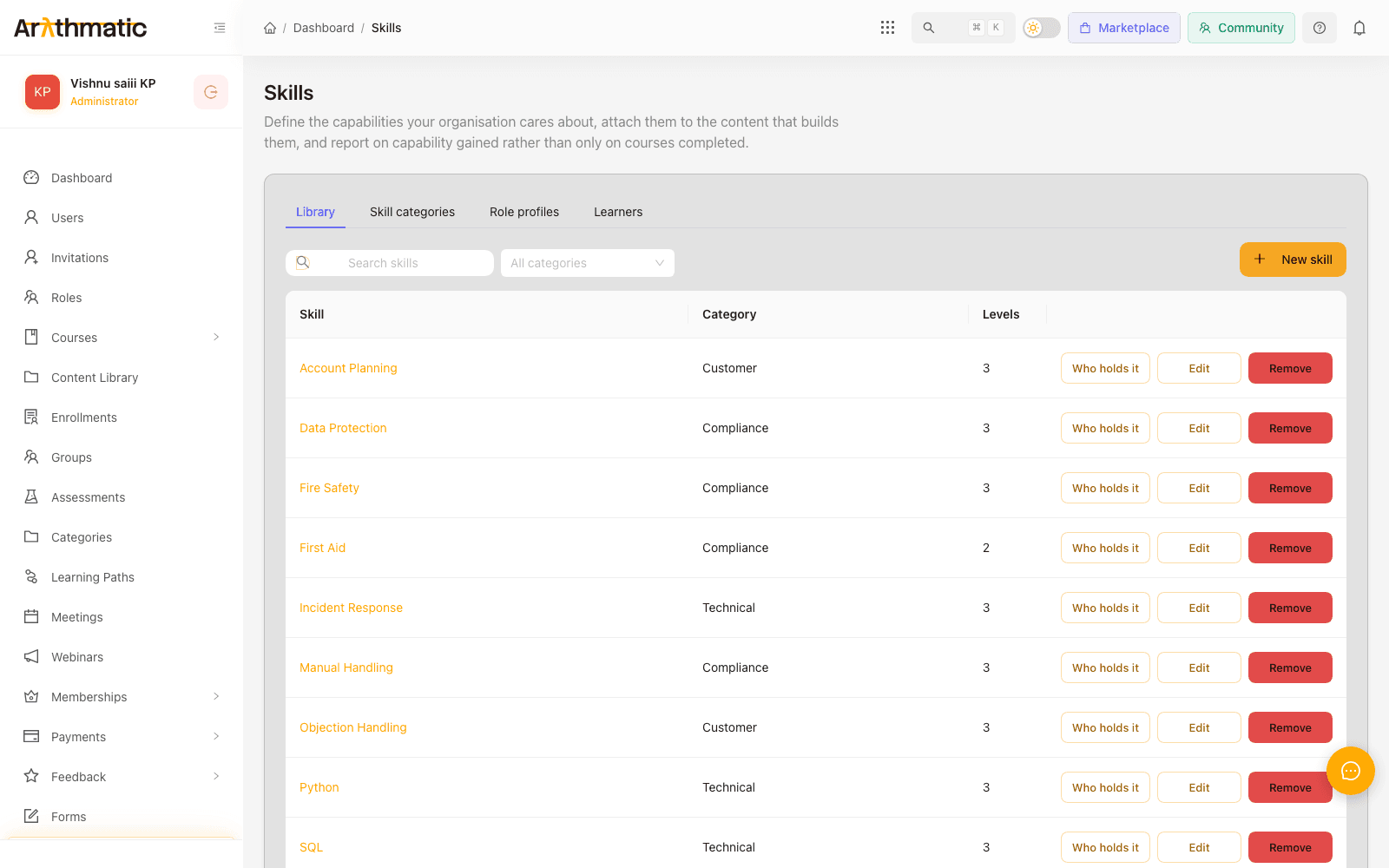See who holds Account Planning
The width and height of the screenshot is (1389, 868).
point(1105,368)
